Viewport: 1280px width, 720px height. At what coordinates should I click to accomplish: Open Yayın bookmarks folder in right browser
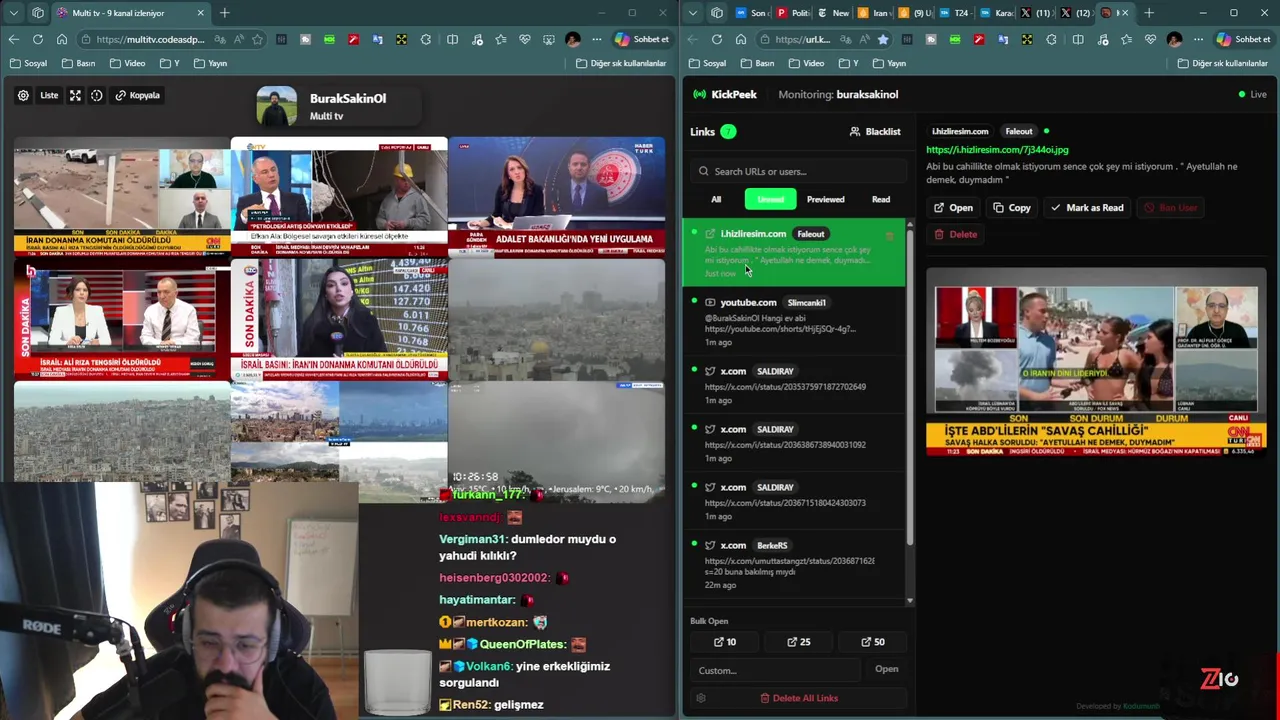click(889, 63)
